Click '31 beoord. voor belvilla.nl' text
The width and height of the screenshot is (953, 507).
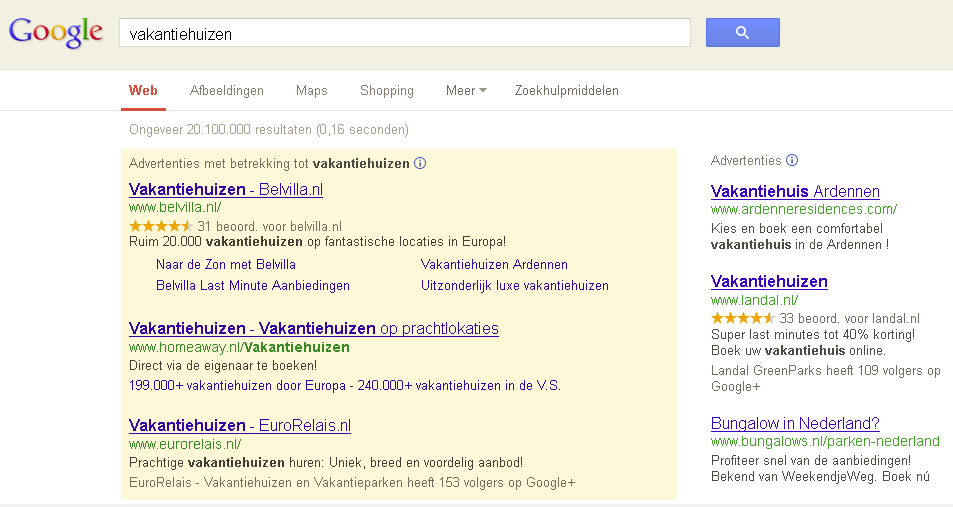tap(270, 227)
